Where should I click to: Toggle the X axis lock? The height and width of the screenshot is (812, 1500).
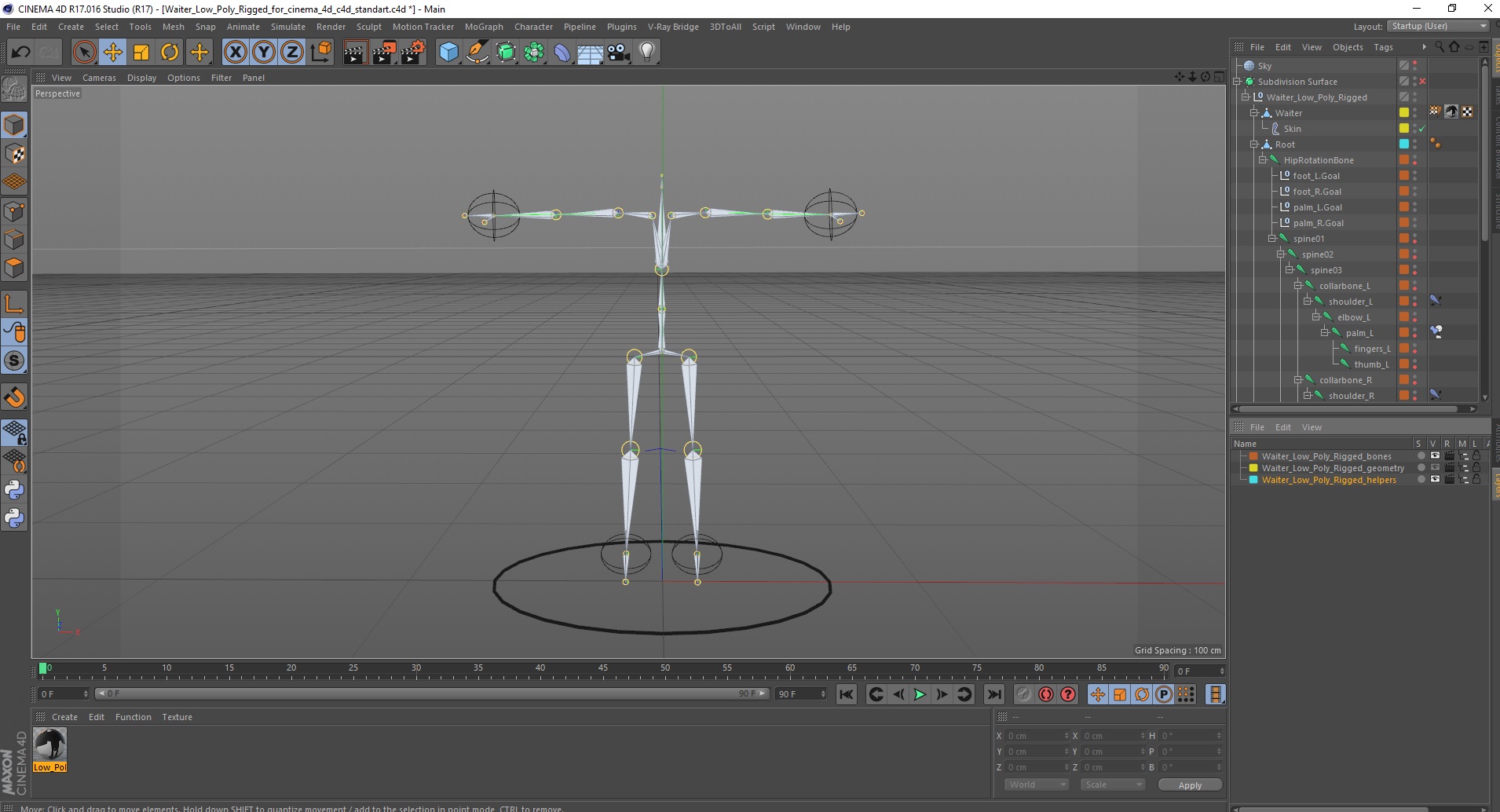235,53
